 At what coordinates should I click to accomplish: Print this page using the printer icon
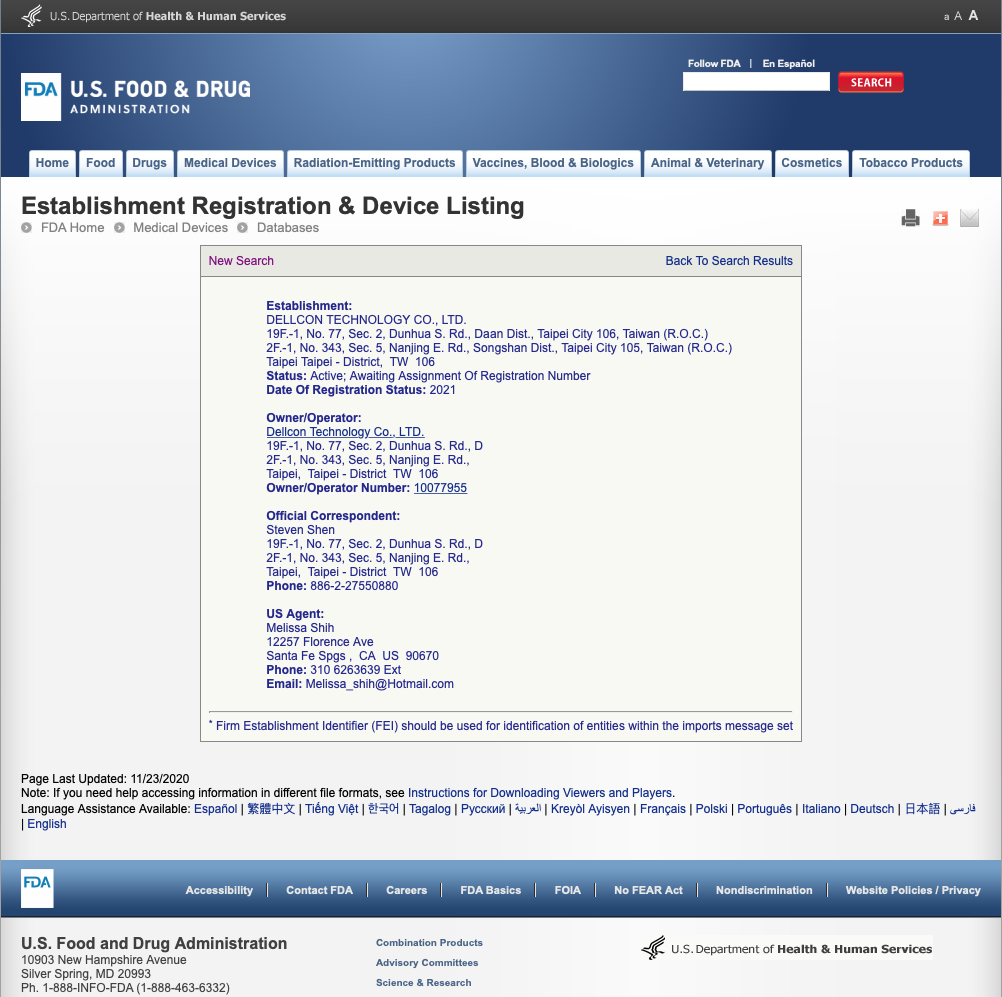click(x=910, y=218)
